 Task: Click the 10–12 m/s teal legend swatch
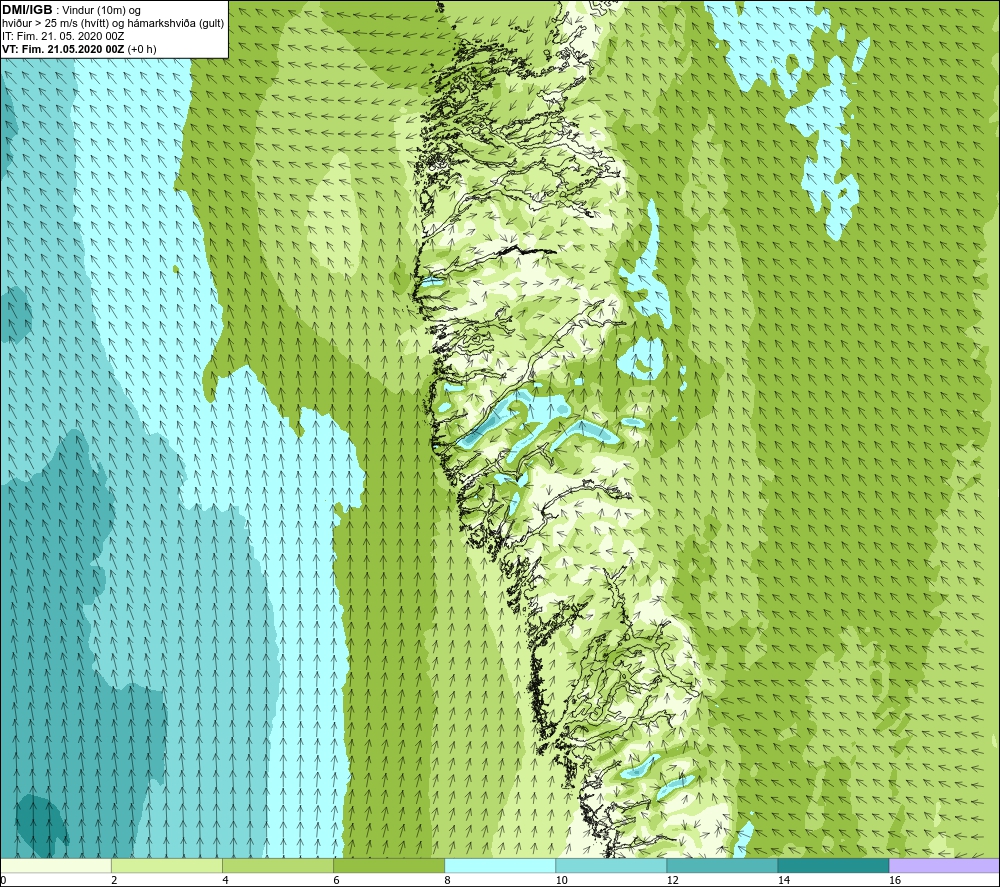tap(610, 865)
